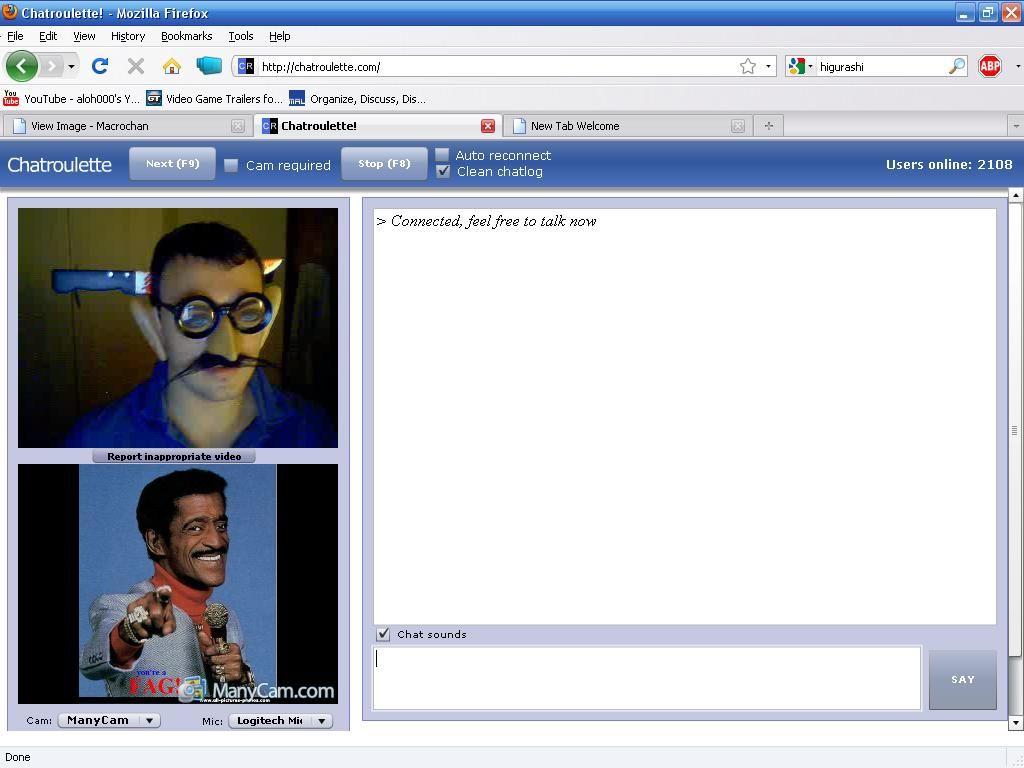Enable the Cam required checkbox
This screenshot has height=768, width=1024.
(x=230, y=165)
